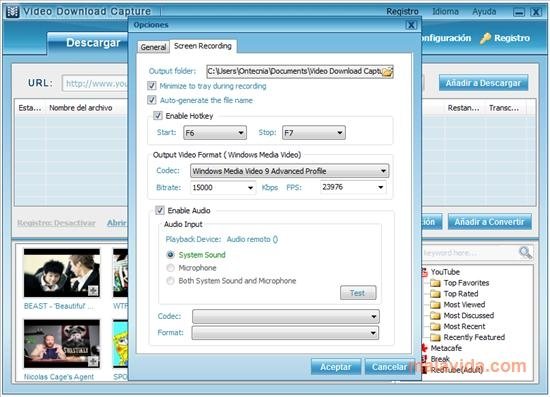Open the Ayuda menu
This screenshot has height=397, width=550.
(x=484, y=12)
